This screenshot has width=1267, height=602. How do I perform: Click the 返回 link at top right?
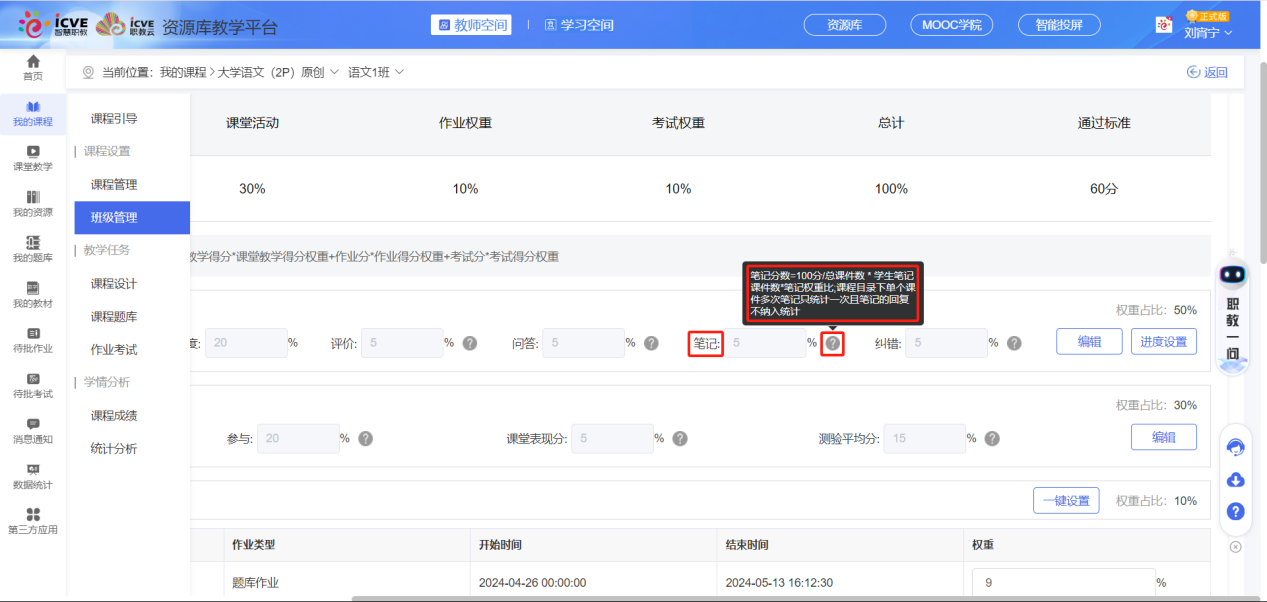coord(1207,72)
